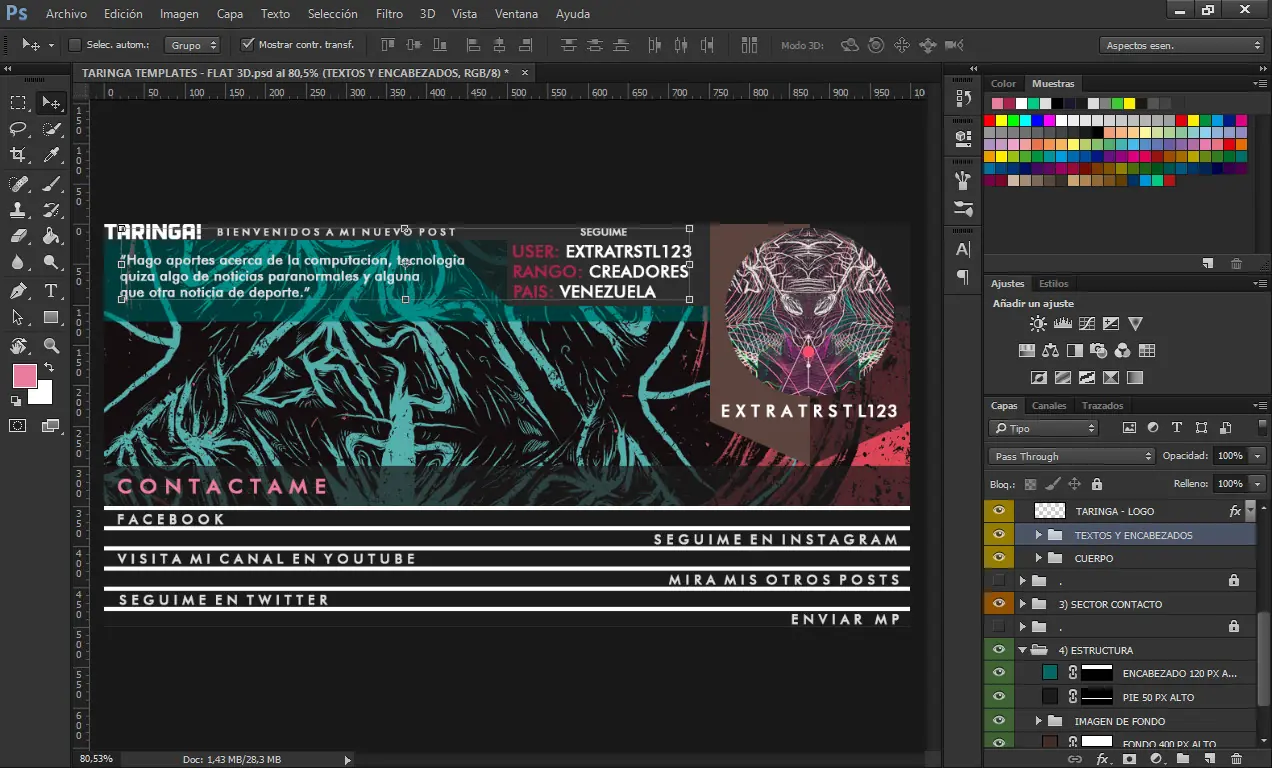Delete layer using the trash icon
Screen dimensions: 1272x768
1236,759
